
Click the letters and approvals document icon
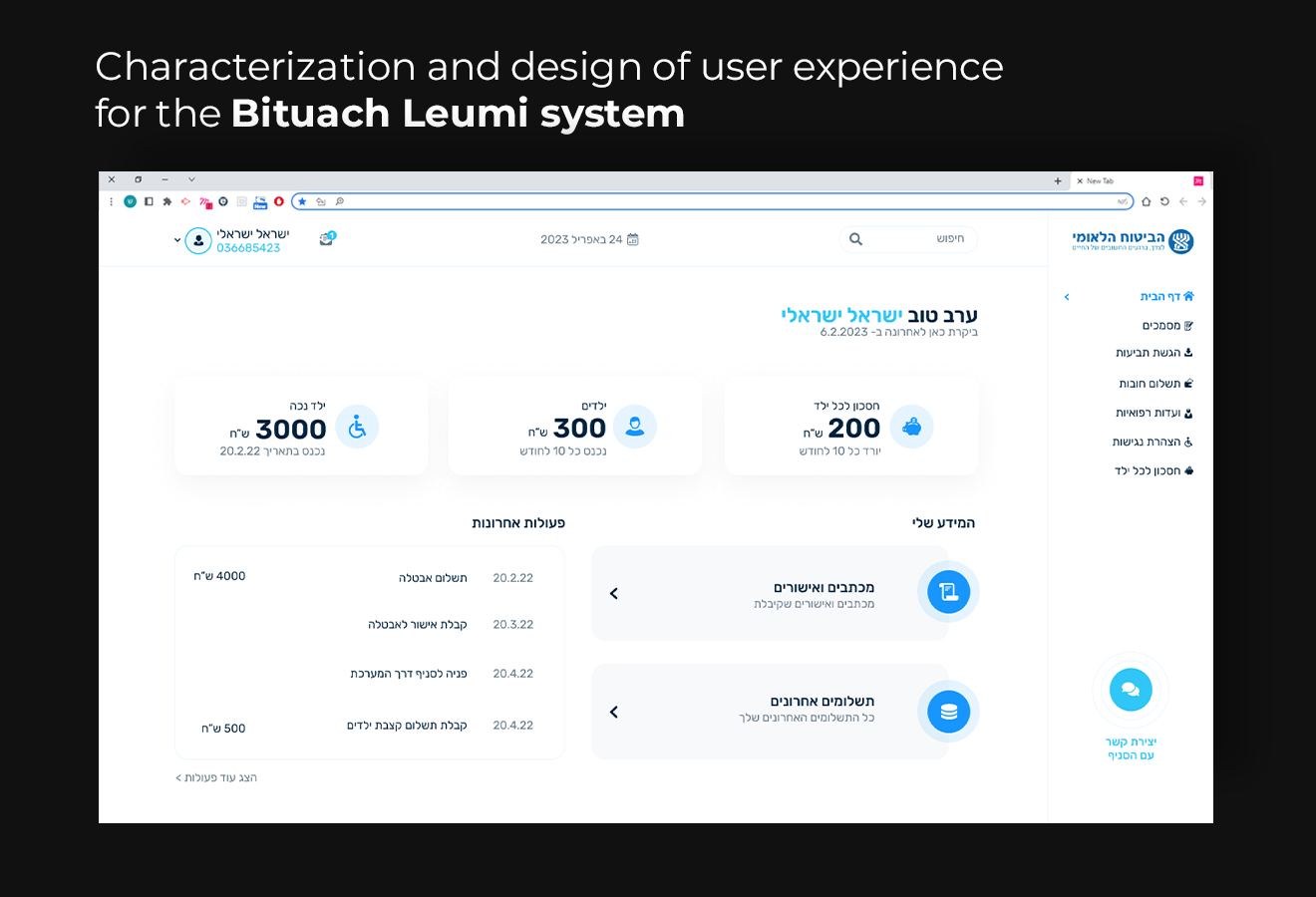(948, 592)
